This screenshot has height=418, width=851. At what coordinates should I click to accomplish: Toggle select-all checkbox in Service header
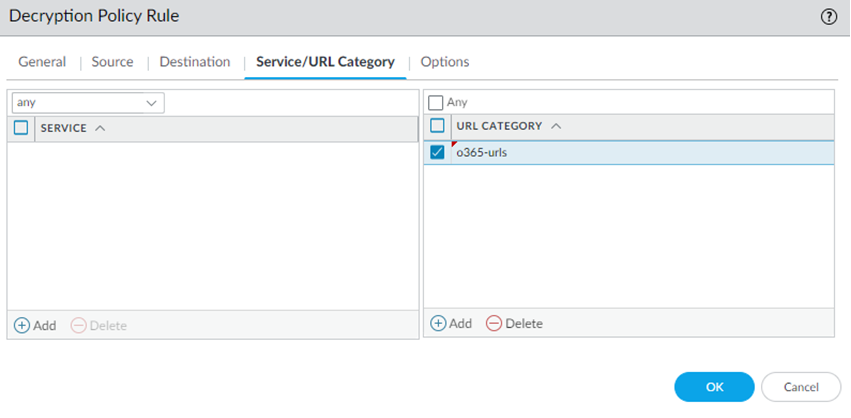tap(21, 128)
